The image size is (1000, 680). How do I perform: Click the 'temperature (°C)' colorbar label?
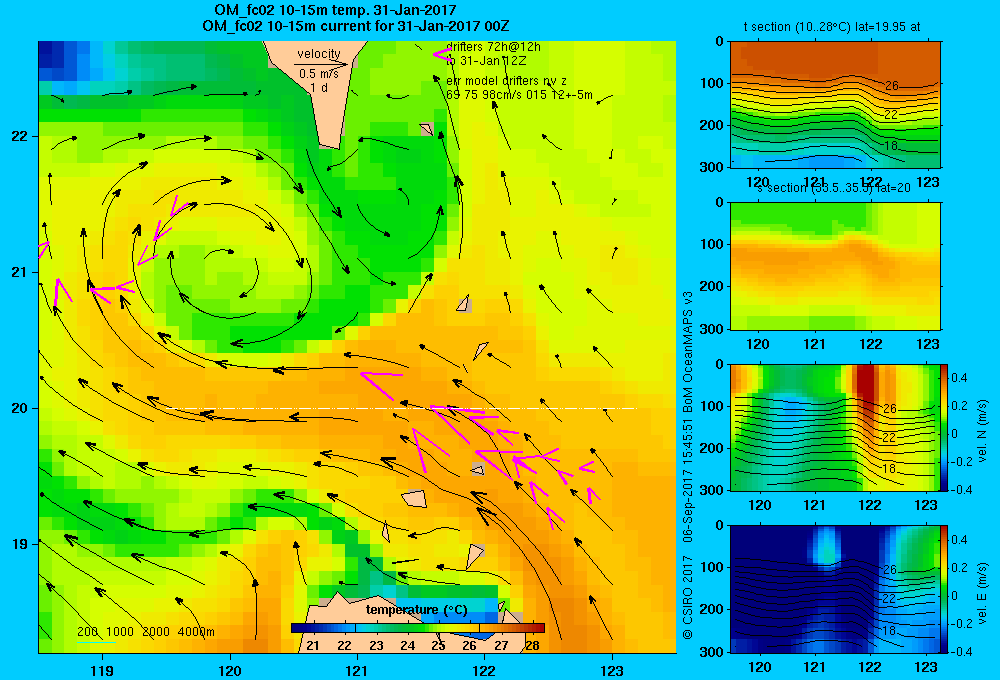point(416,610)
